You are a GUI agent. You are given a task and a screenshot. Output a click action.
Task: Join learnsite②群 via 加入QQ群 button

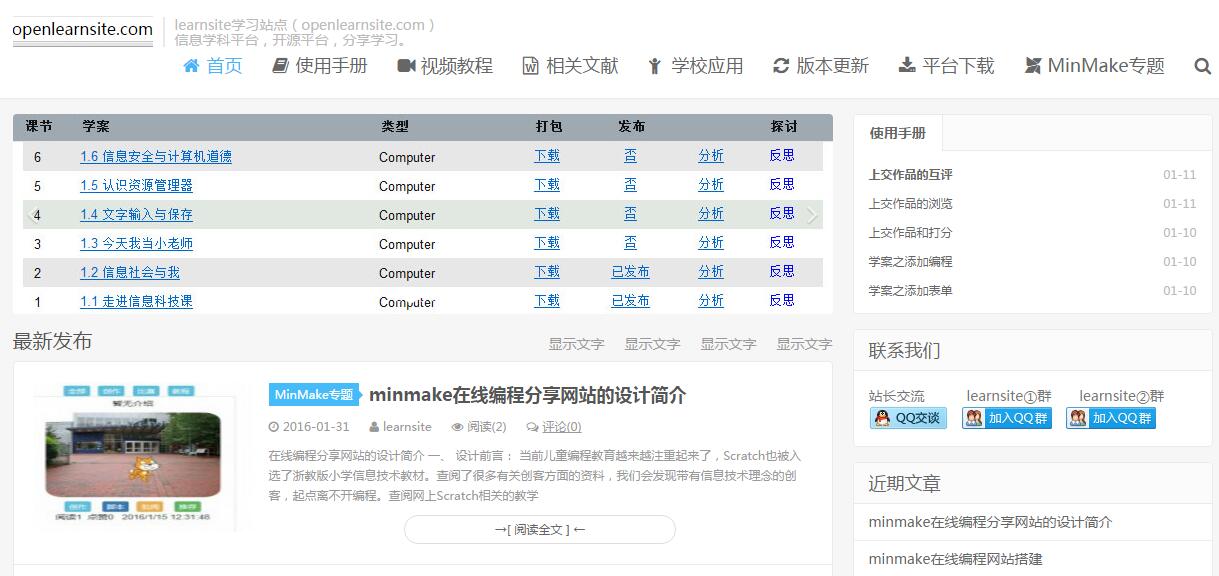tap(1111, 418)
